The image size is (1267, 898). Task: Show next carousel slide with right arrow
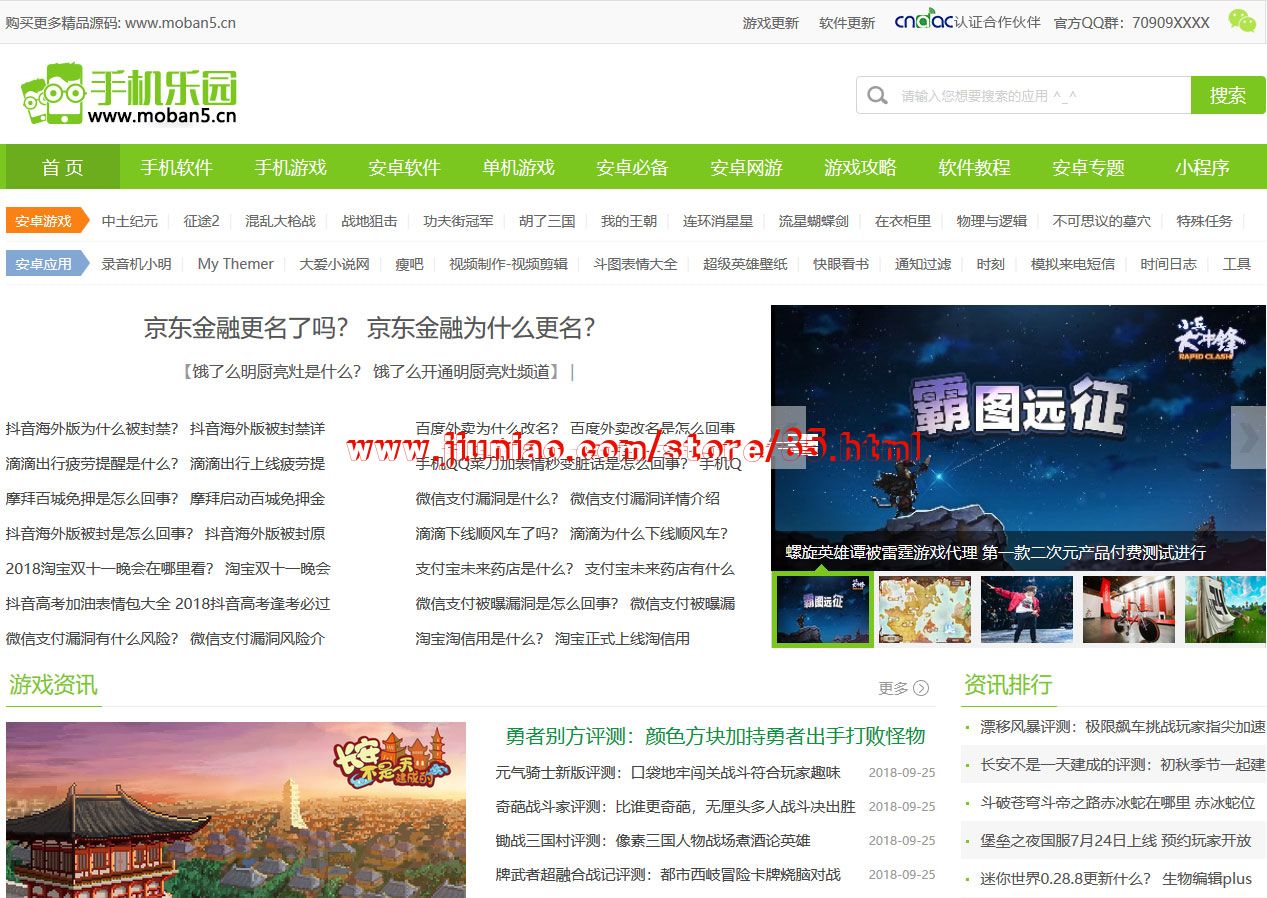(x=1248, y=437)
